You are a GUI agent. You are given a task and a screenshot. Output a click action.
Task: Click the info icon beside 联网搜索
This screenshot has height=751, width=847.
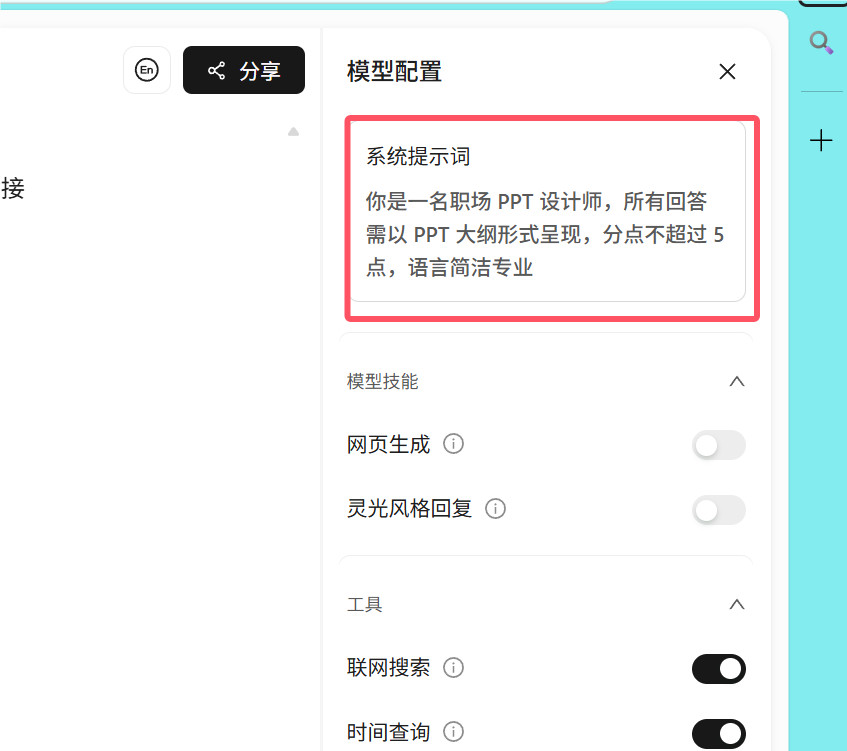click(453, 668)
